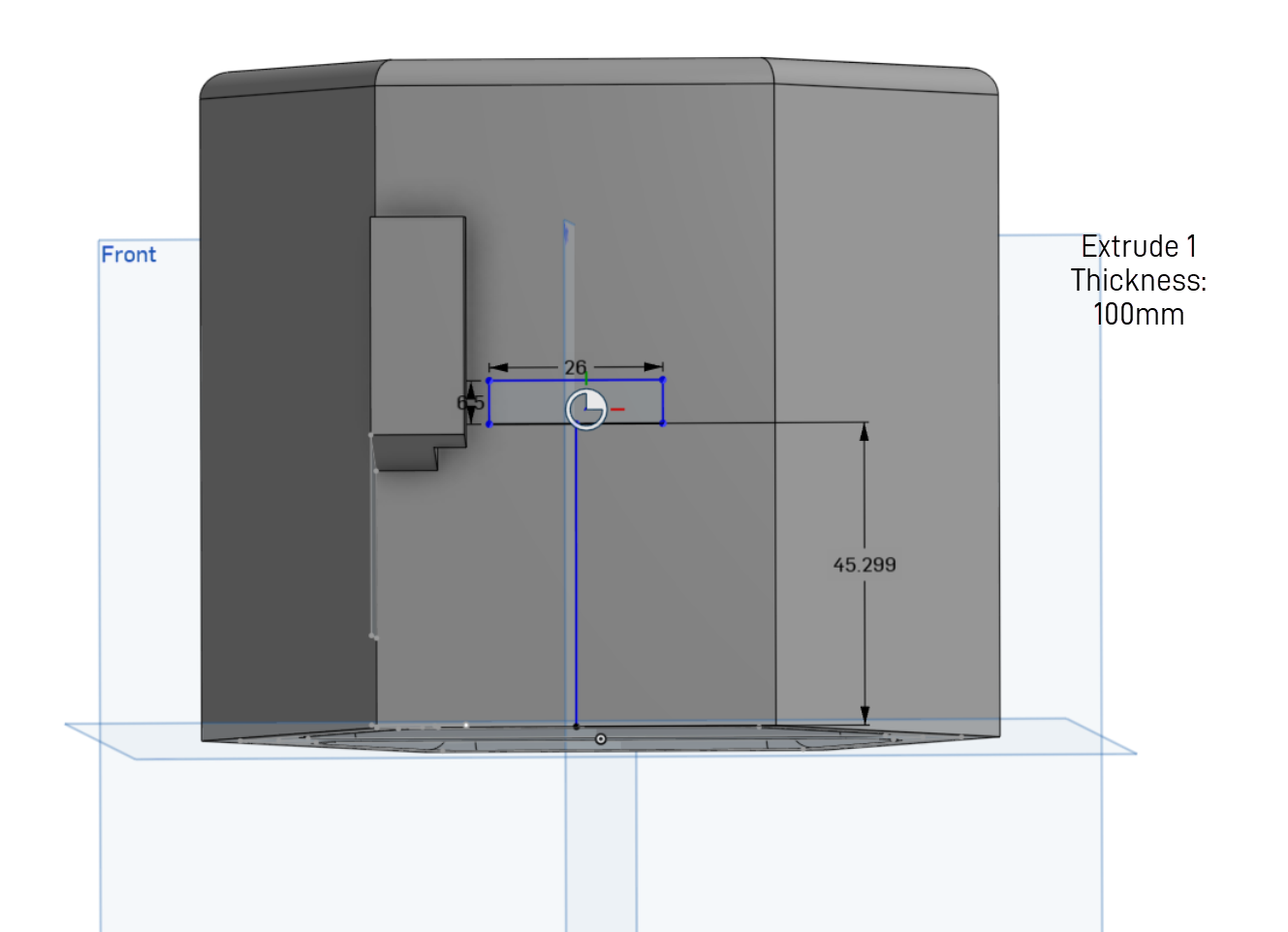The height and width of the screenshot is (932, 1288).
Task: Click the Thickness: 100mm annotation text
Action: coord(1139,297)
